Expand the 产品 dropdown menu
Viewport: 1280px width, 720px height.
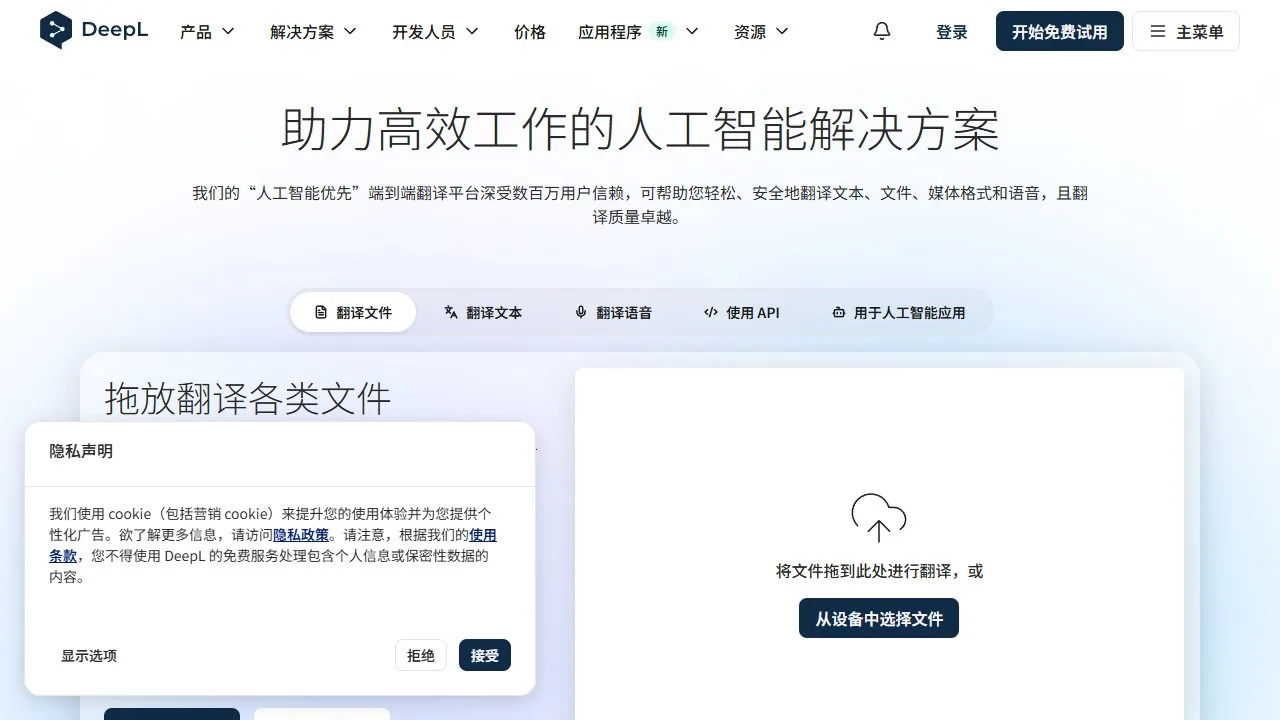click(207, 32)
